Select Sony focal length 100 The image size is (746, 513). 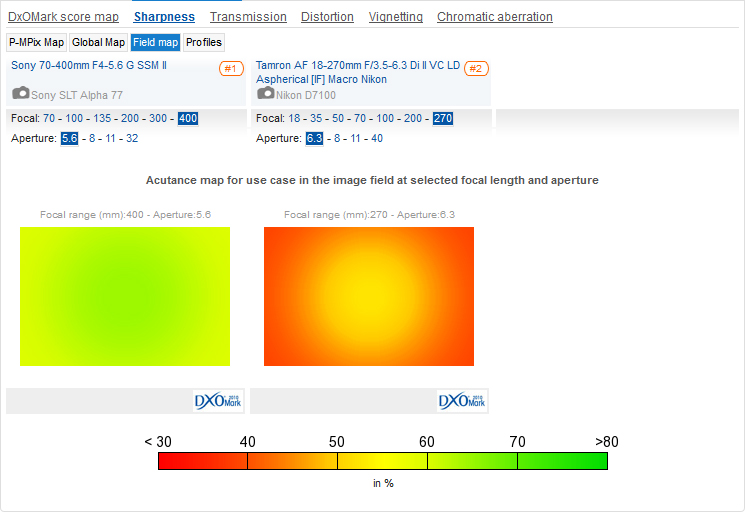point(74,118)
